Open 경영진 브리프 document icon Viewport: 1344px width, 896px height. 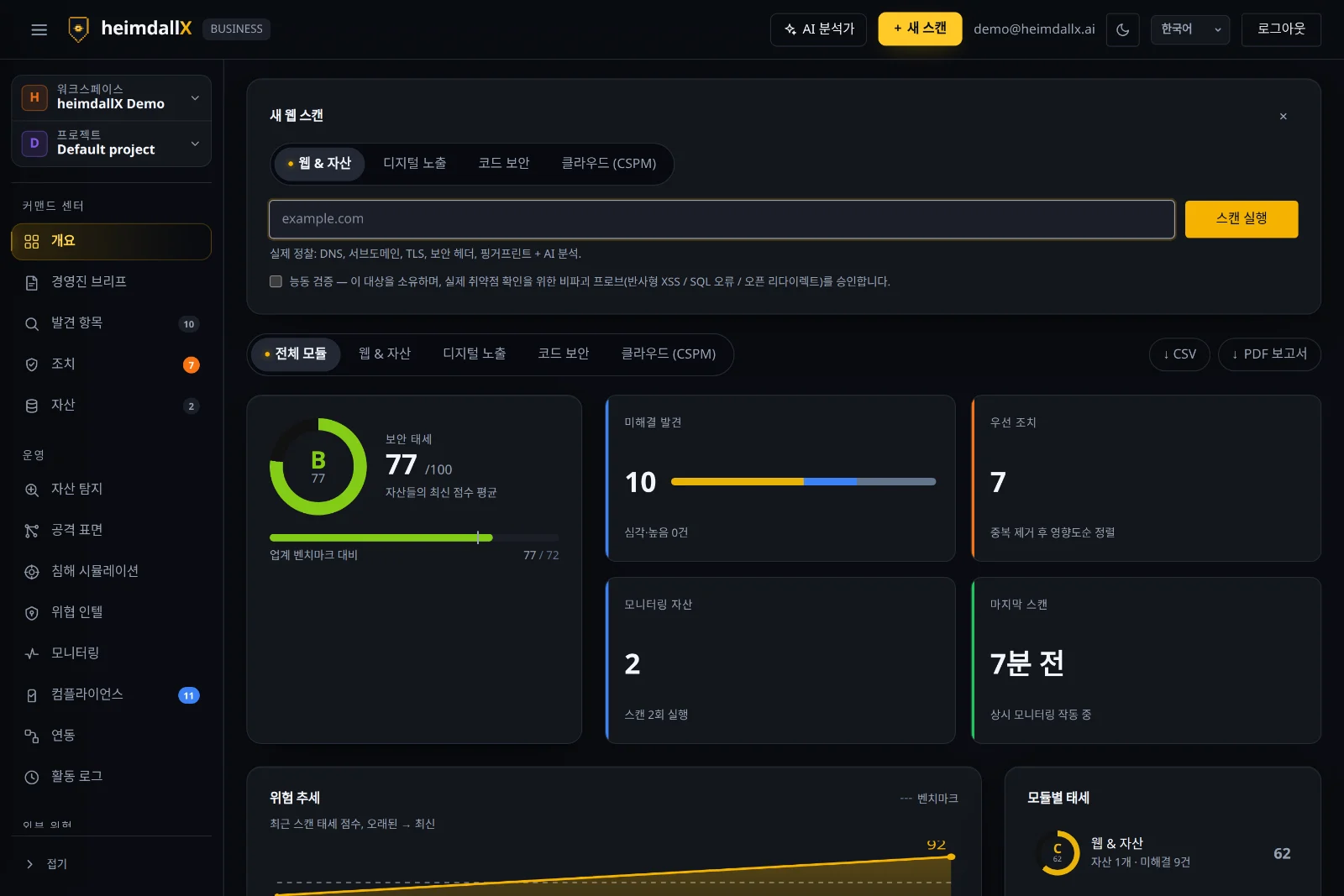pos(32,283)
